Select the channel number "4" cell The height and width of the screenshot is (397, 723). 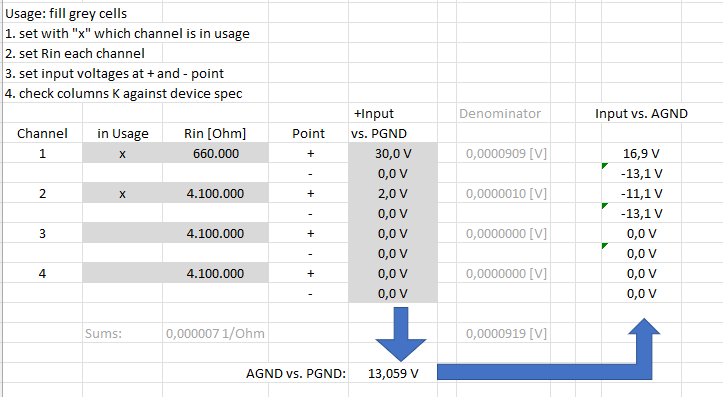[42, 274]
